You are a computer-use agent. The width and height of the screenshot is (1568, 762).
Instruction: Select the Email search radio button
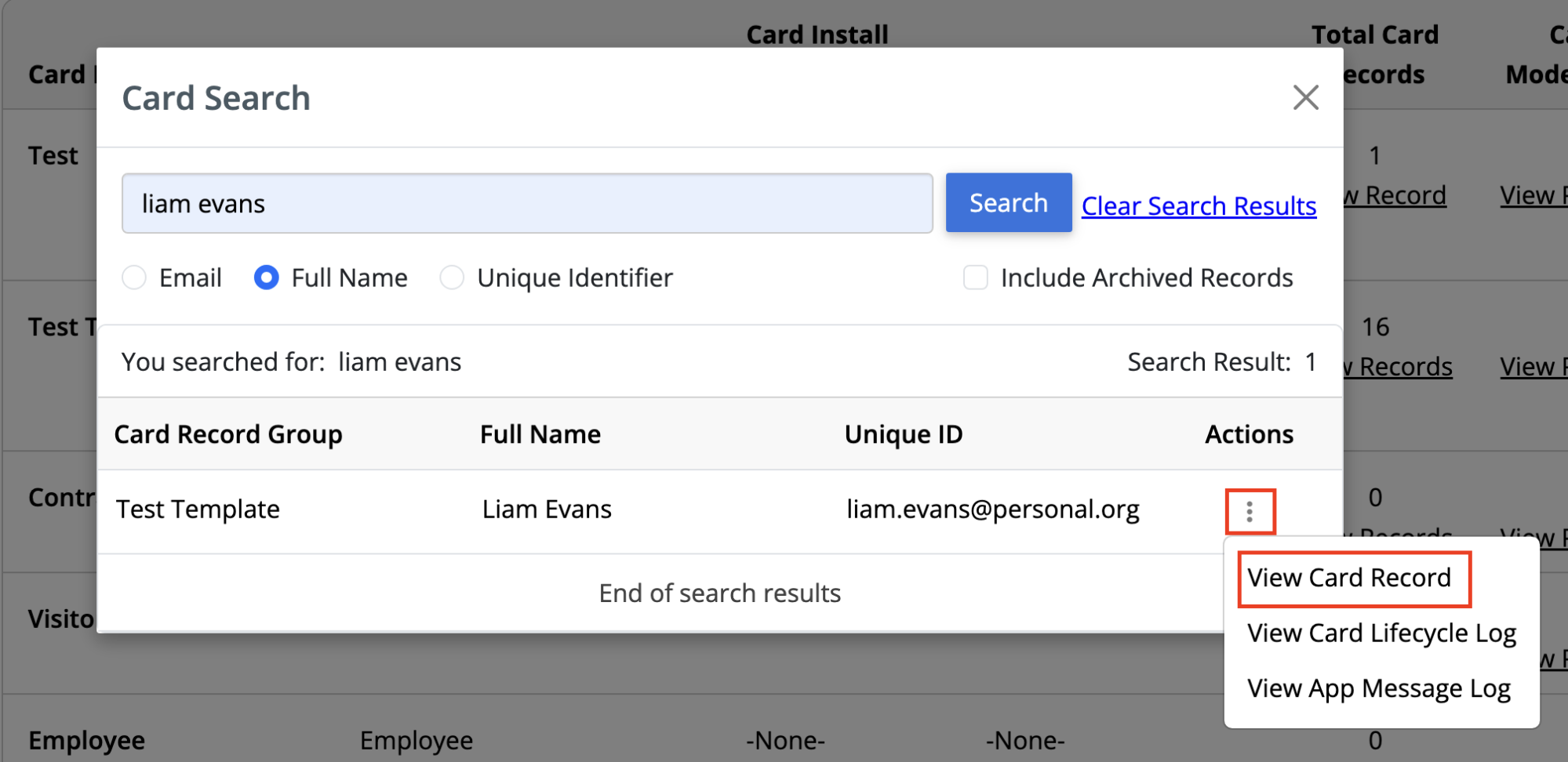click(134, 278)
